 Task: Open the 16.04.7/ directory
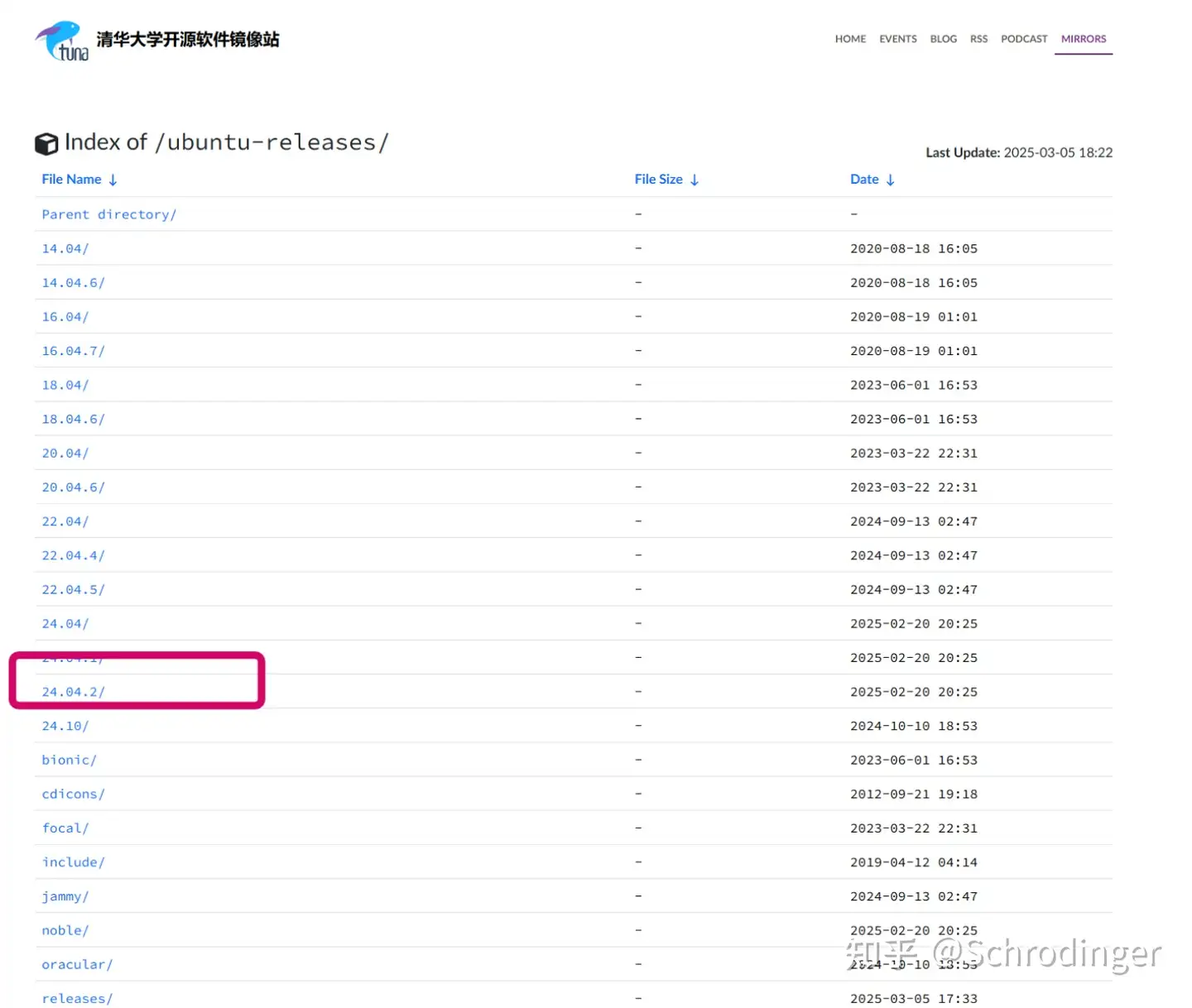click(74, 351)
